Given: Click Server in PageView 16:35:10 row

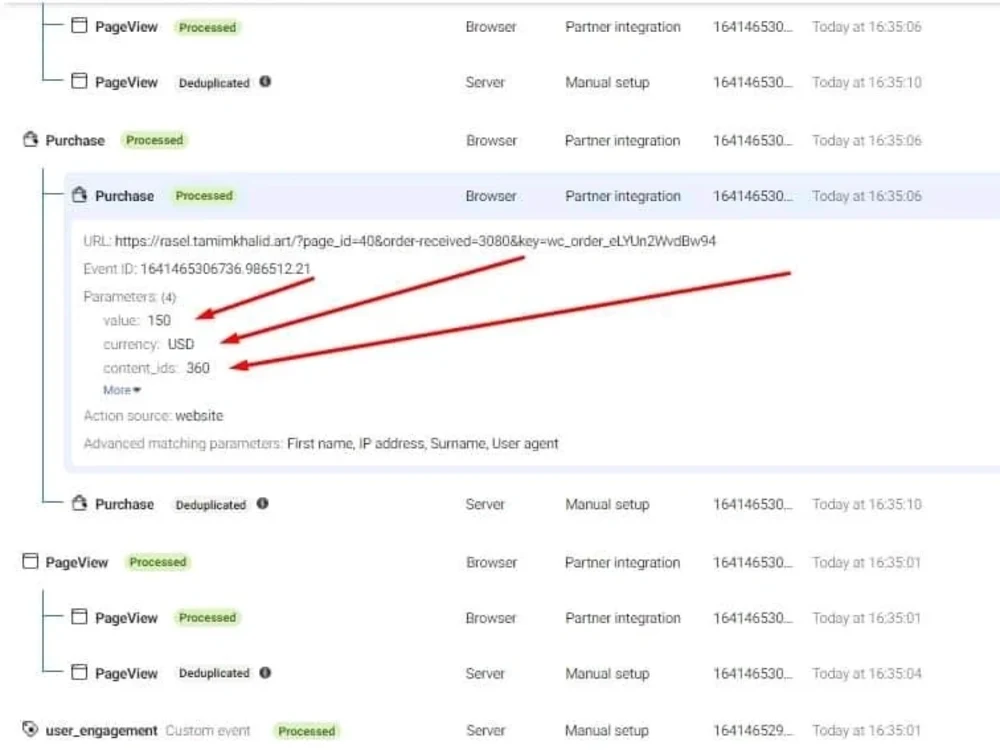Looking at the screenshot, I should tap(485, 82).
